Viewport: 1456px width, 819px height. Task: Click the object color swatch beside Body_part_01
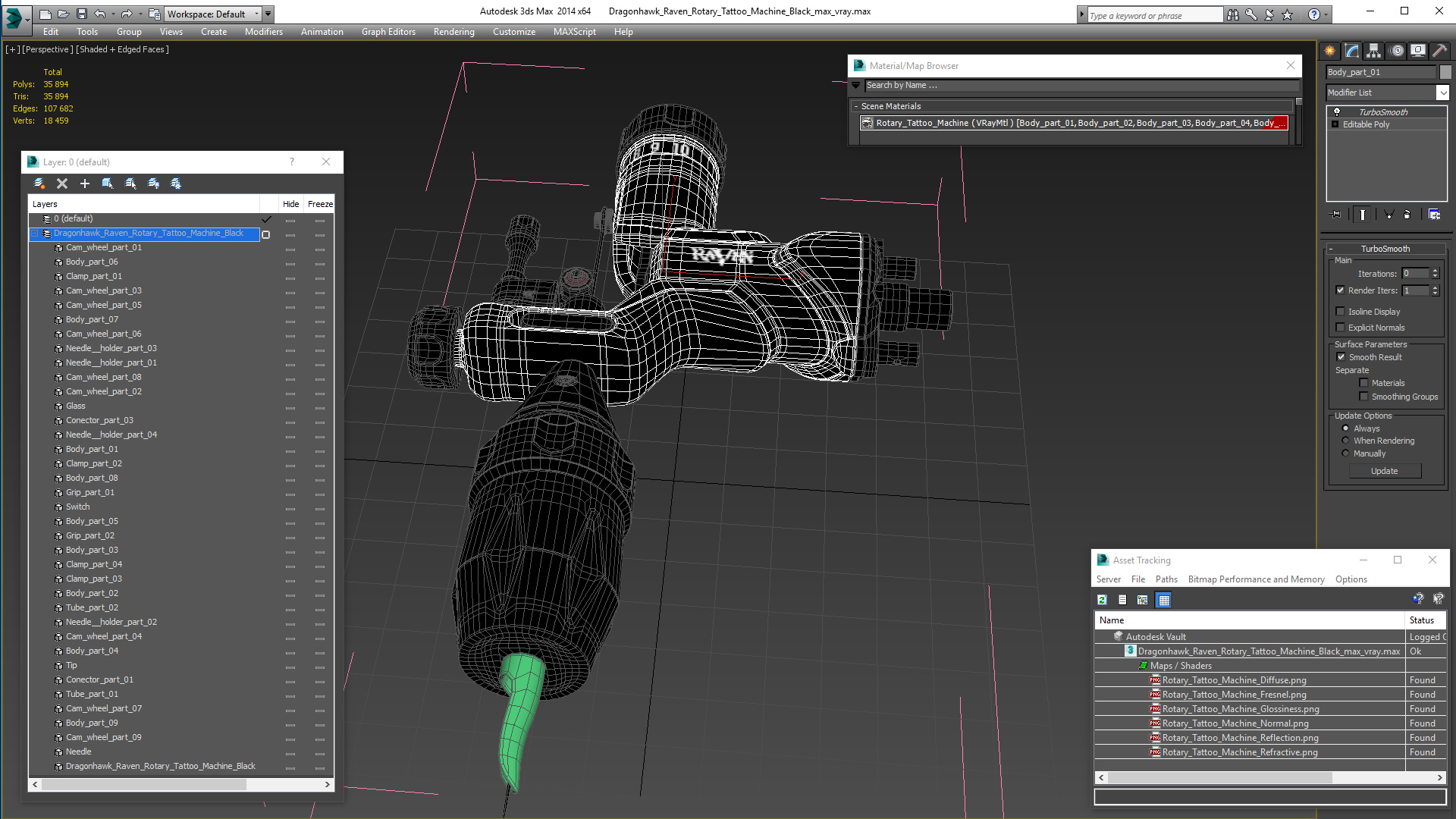click(x=1445, y=72)
